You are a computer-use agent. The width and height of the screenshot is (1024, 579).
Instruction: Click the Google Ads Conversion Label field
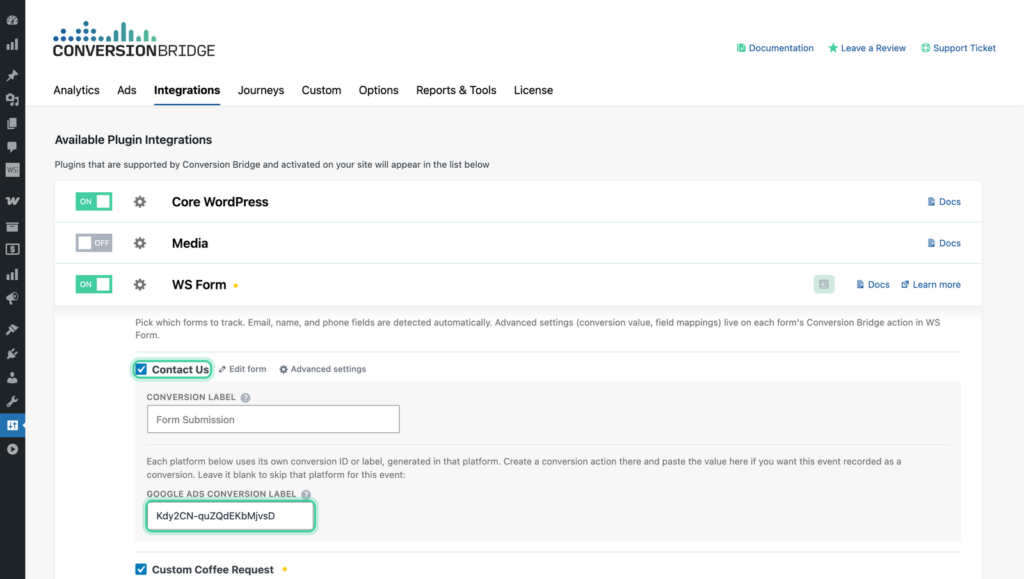click(x=231, y=516)
